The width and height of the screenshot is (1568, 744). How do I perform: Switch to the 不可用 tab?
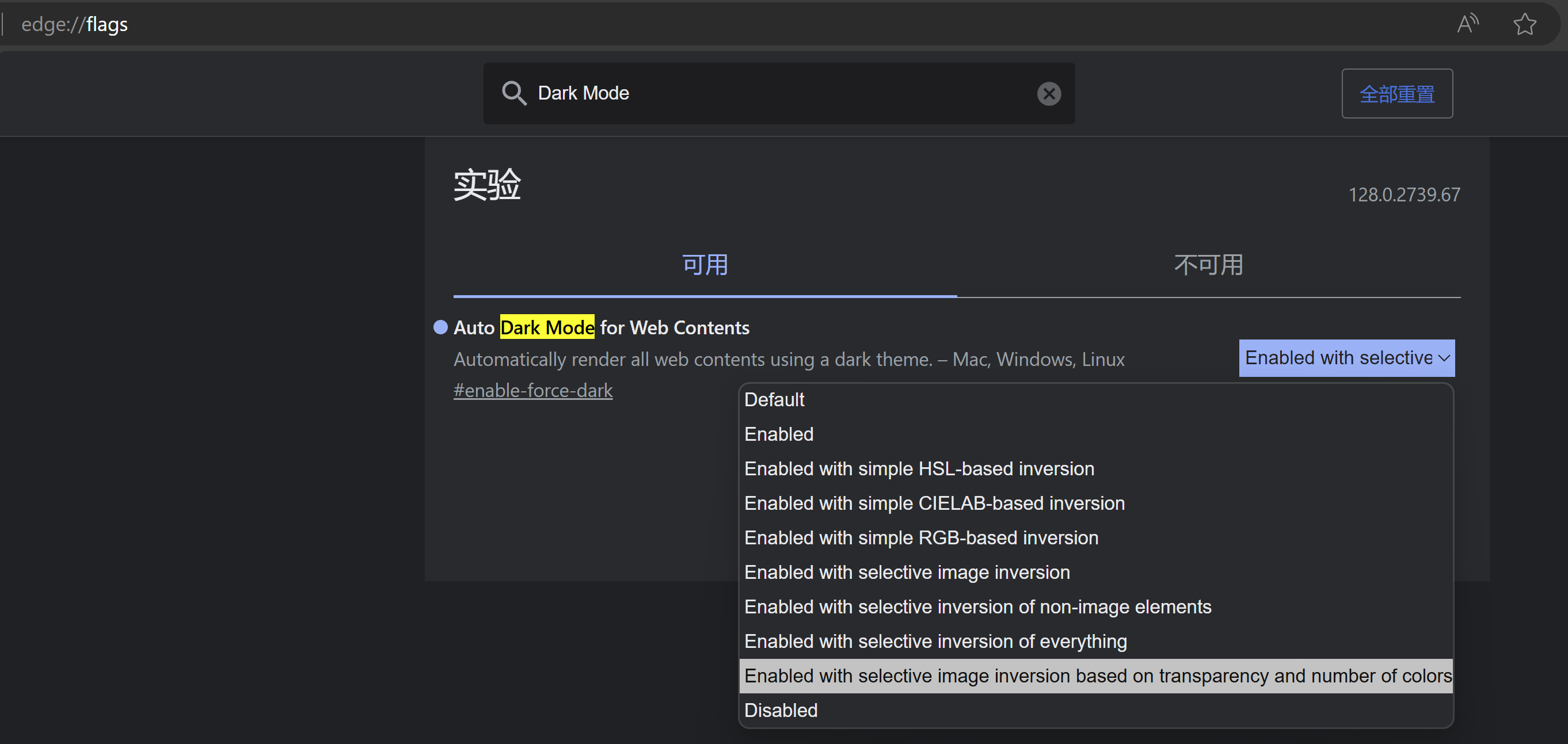[x=1208, y=265]
